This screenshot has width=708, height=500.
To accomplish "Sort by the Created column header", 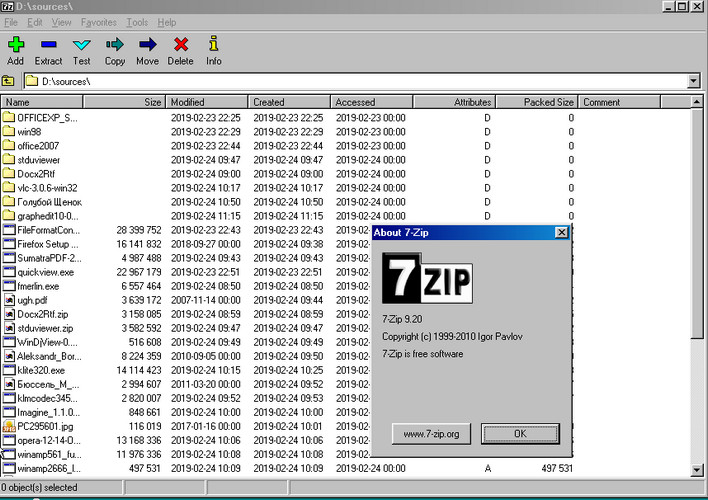I will pyautogui.click(x=289, y=102).
